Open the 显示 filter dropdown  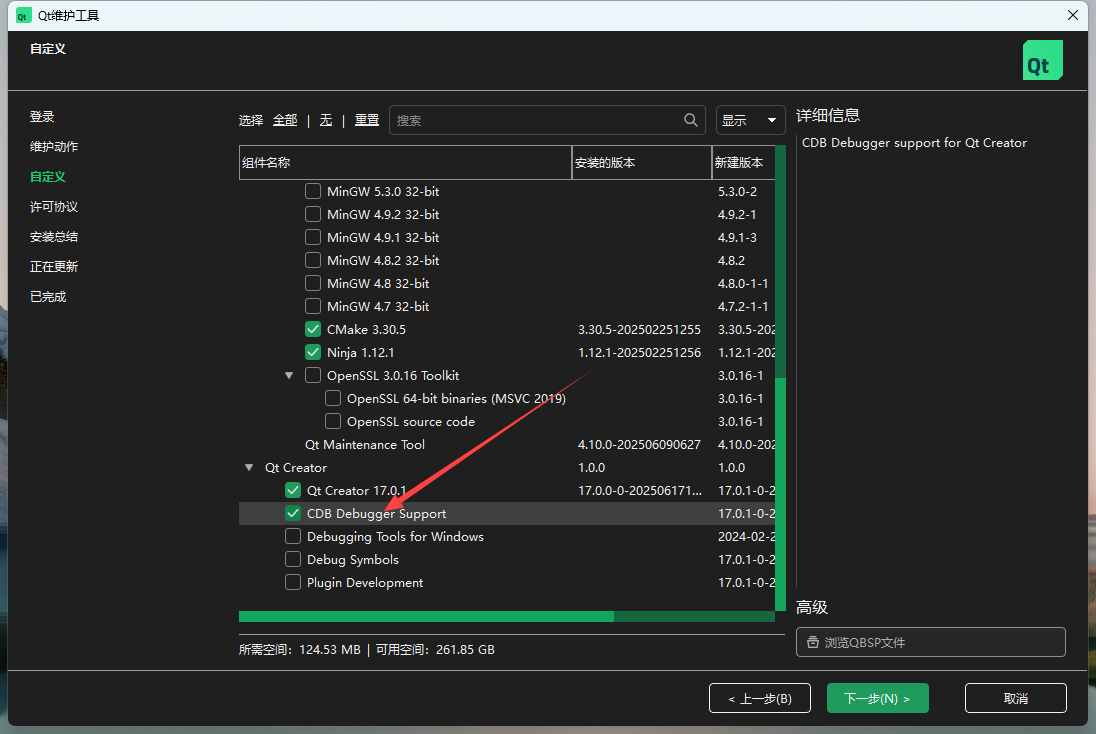(750, 120)
